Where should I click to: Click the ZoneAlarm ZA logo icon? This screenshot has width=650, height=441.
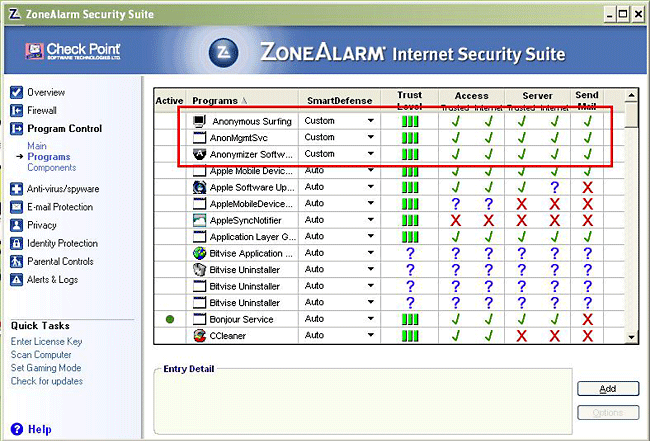[224, 52]
